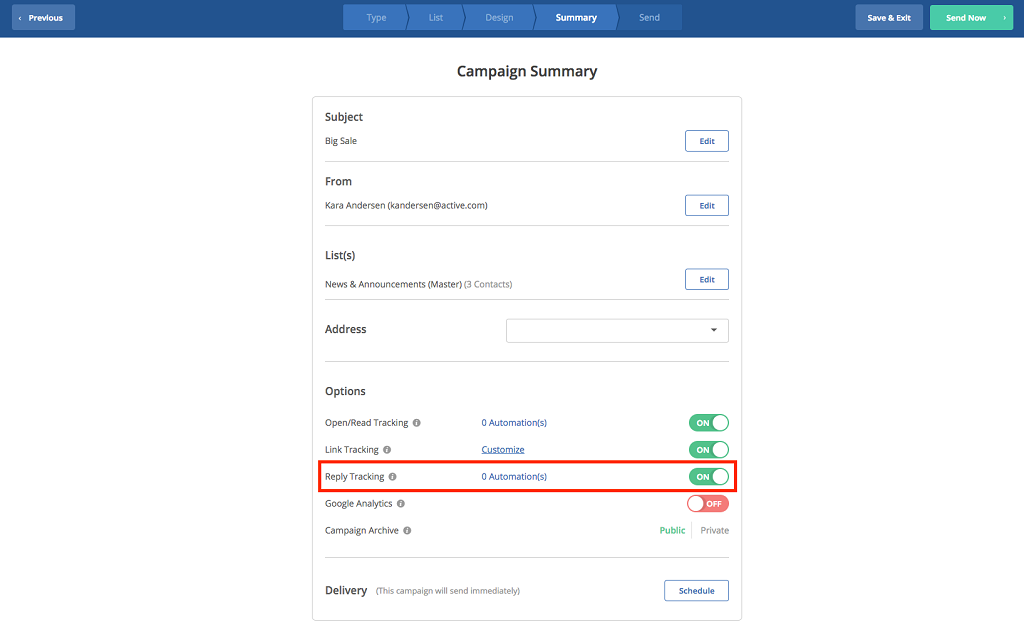Open the List step tab
Image resolution: width=1024 pixels, height=630 pixels.
(x=436, y=18)
